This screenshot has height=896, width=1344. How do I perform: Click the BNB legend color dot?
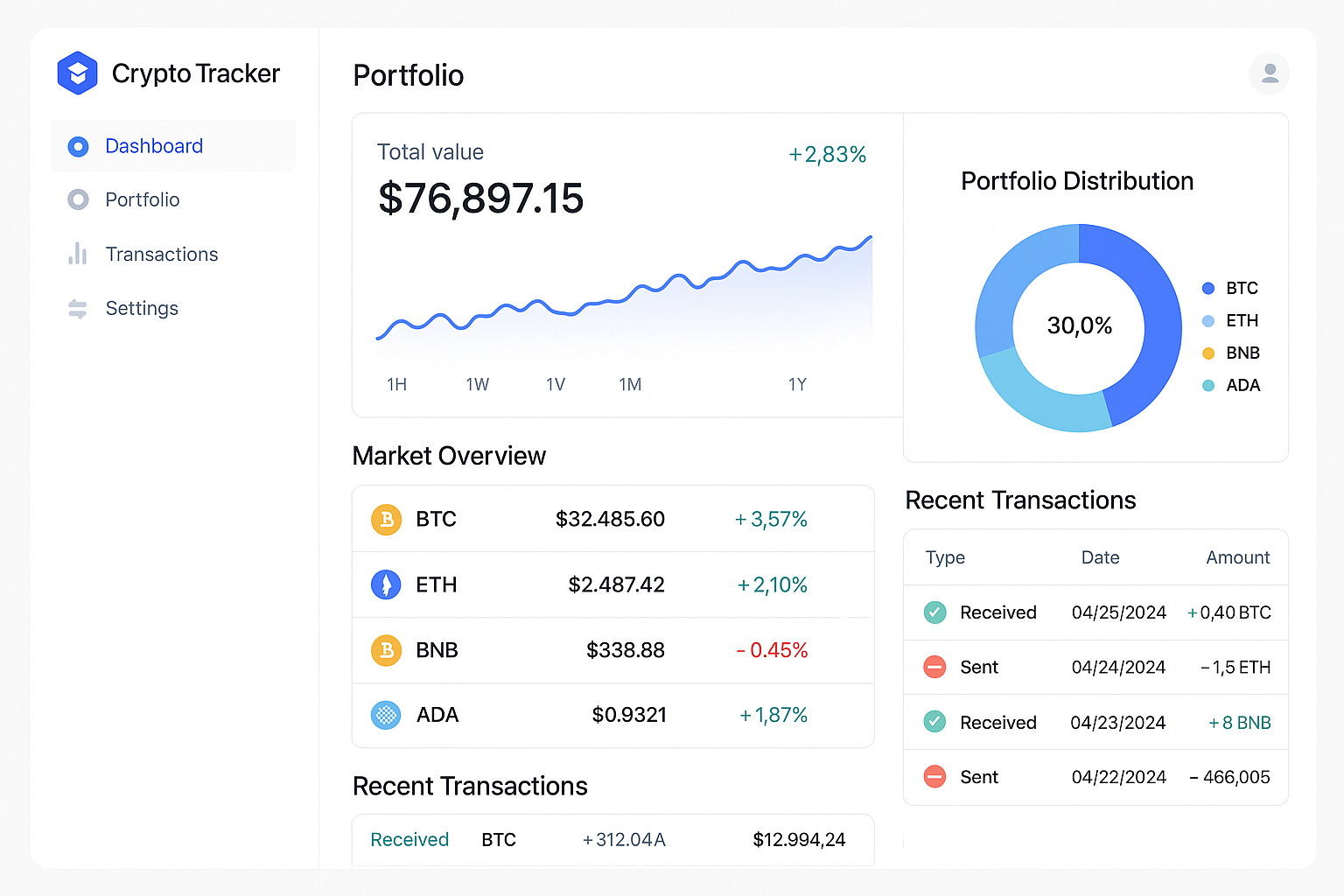[1208, 353]
